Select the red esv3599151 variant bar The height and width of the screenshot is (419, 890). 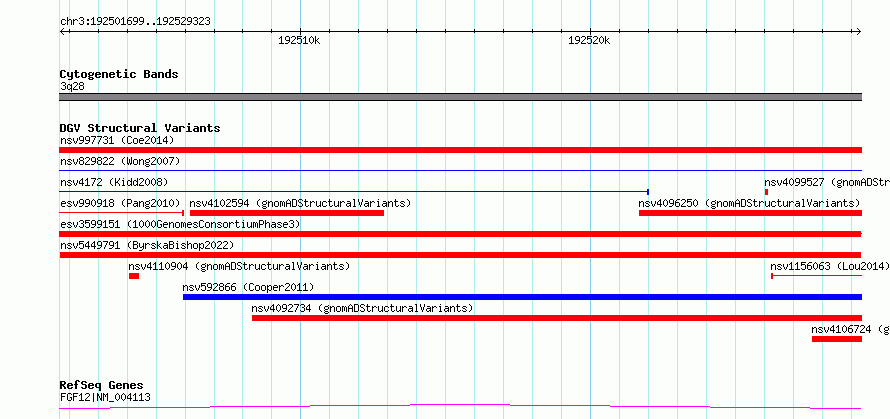(460, 234)
